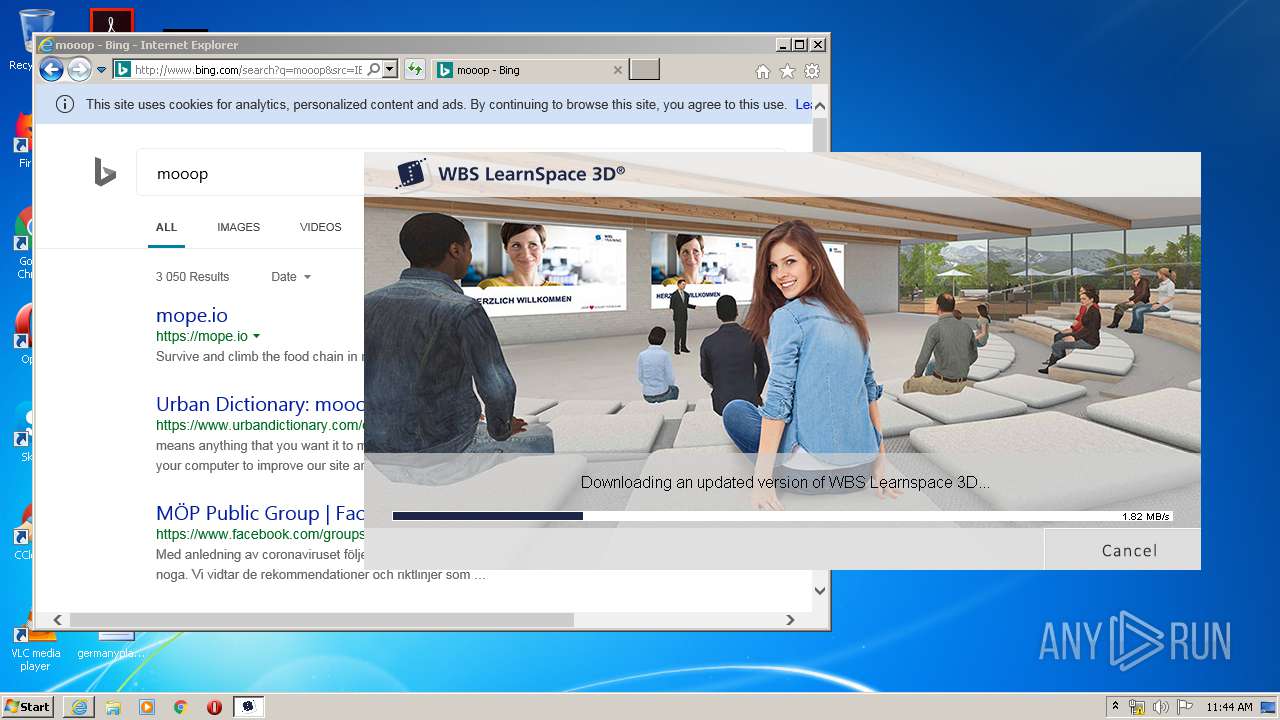Viewport: 1280px width, 720px height.
Task: Open the MÖP Public Group result link
Action: pos(260,513)
